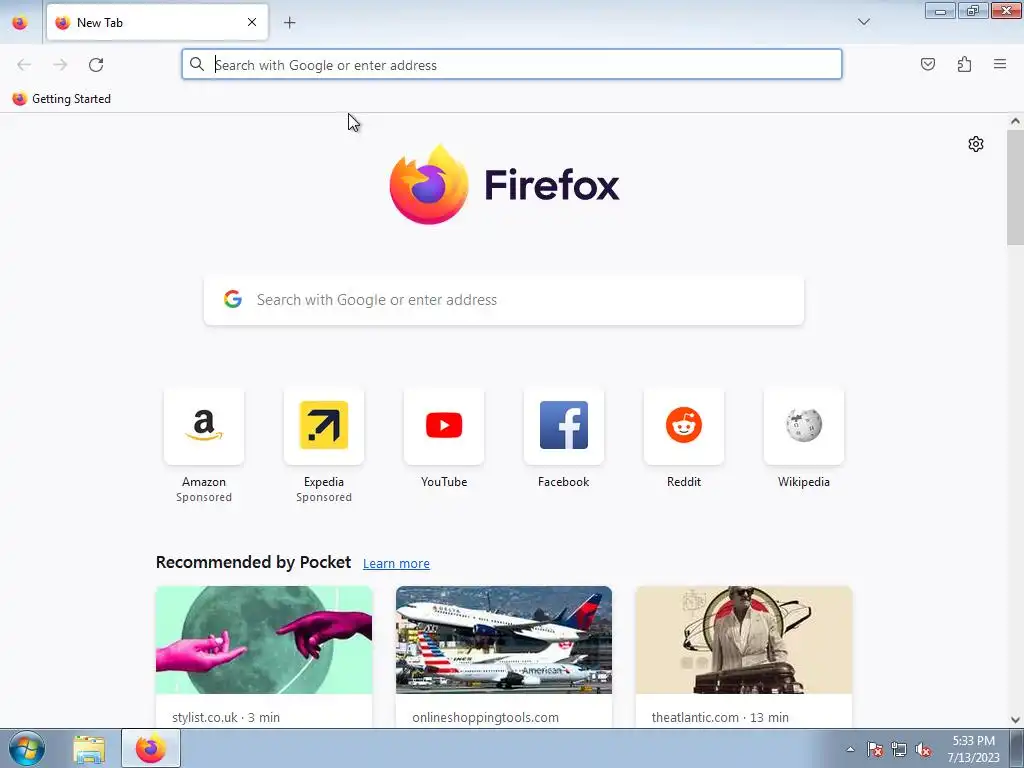Open the Action Center flag icon
The width and height of the screenshot is (1024, 768).
click(x=874, y=750)
